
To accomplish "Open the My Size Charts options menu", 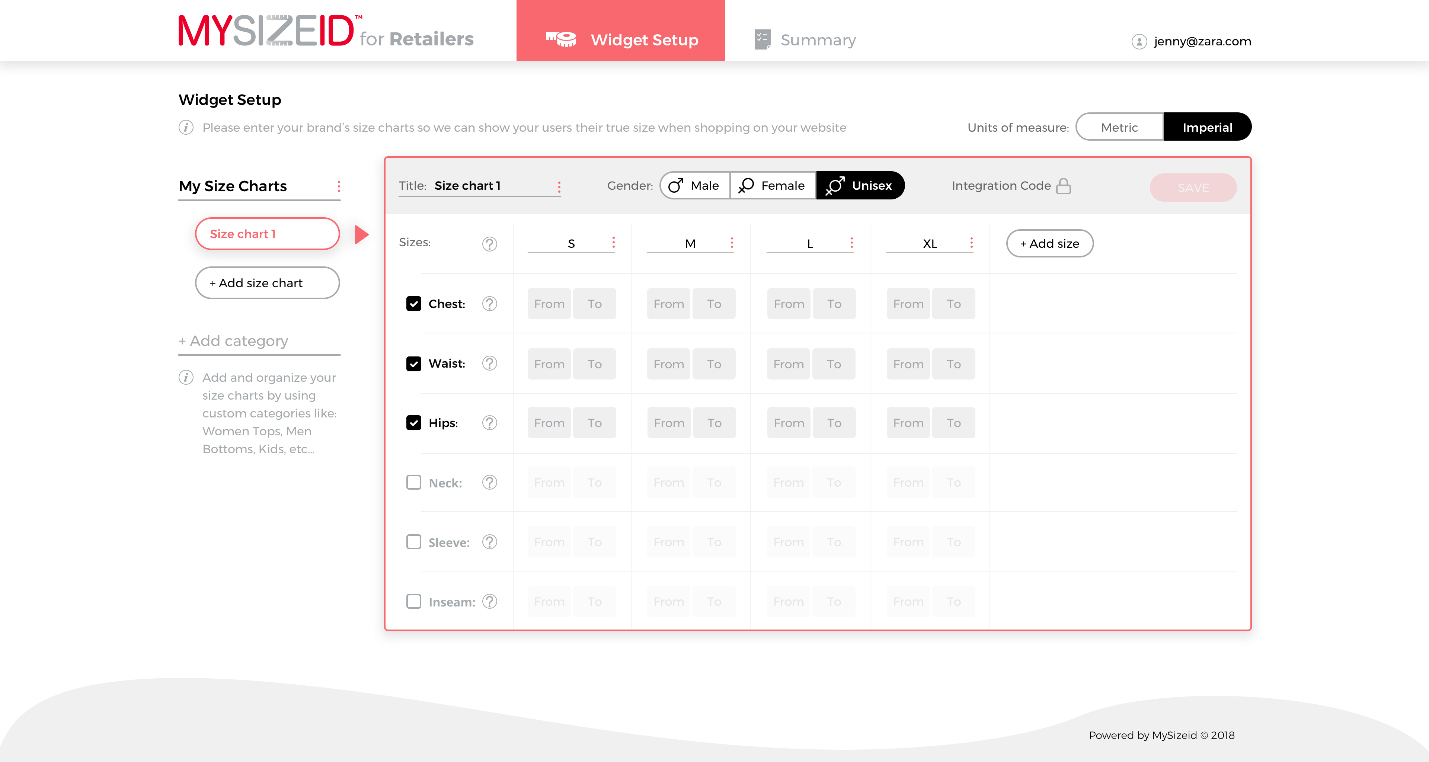I will (339, 187).
